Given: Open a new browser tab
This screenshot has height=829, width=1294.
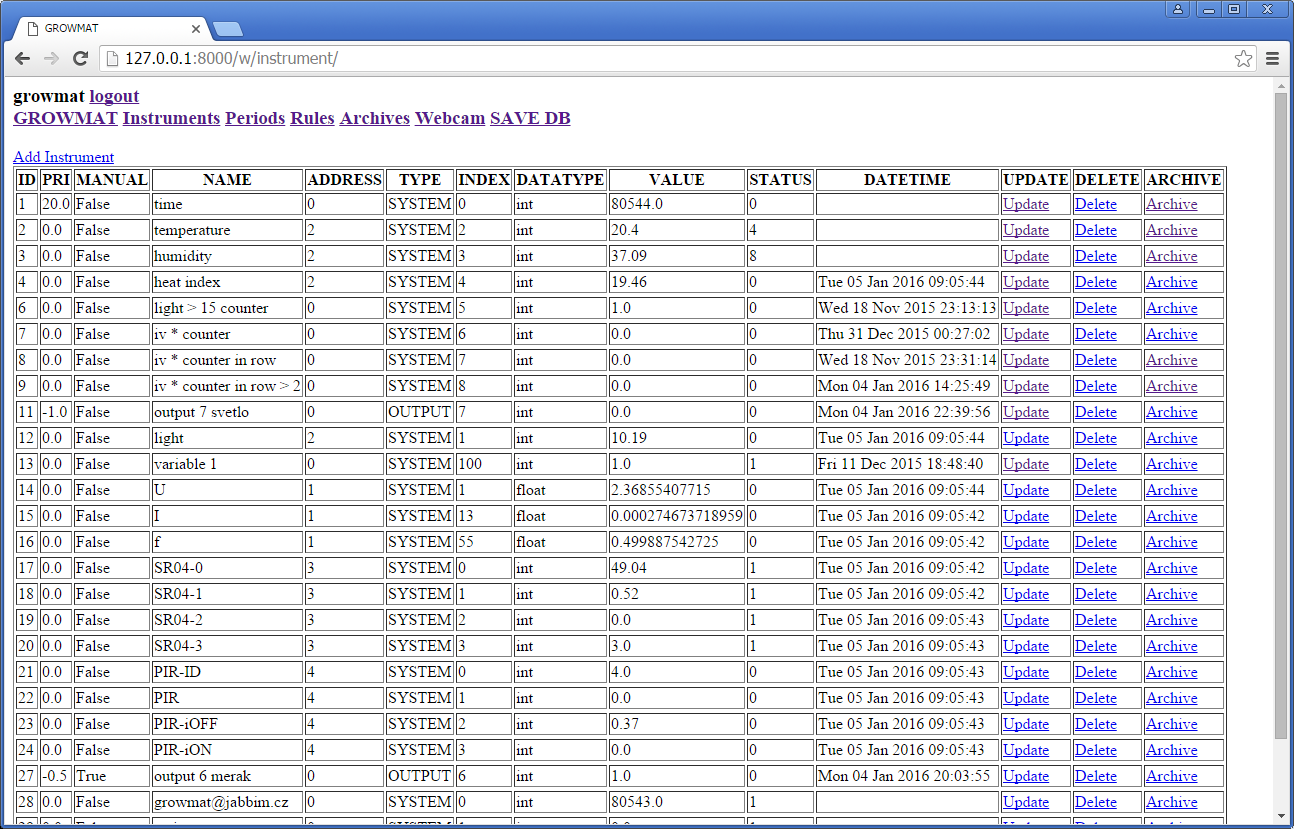Looking at the screenshot, I should pyautogui.click(x=227, y=29).
